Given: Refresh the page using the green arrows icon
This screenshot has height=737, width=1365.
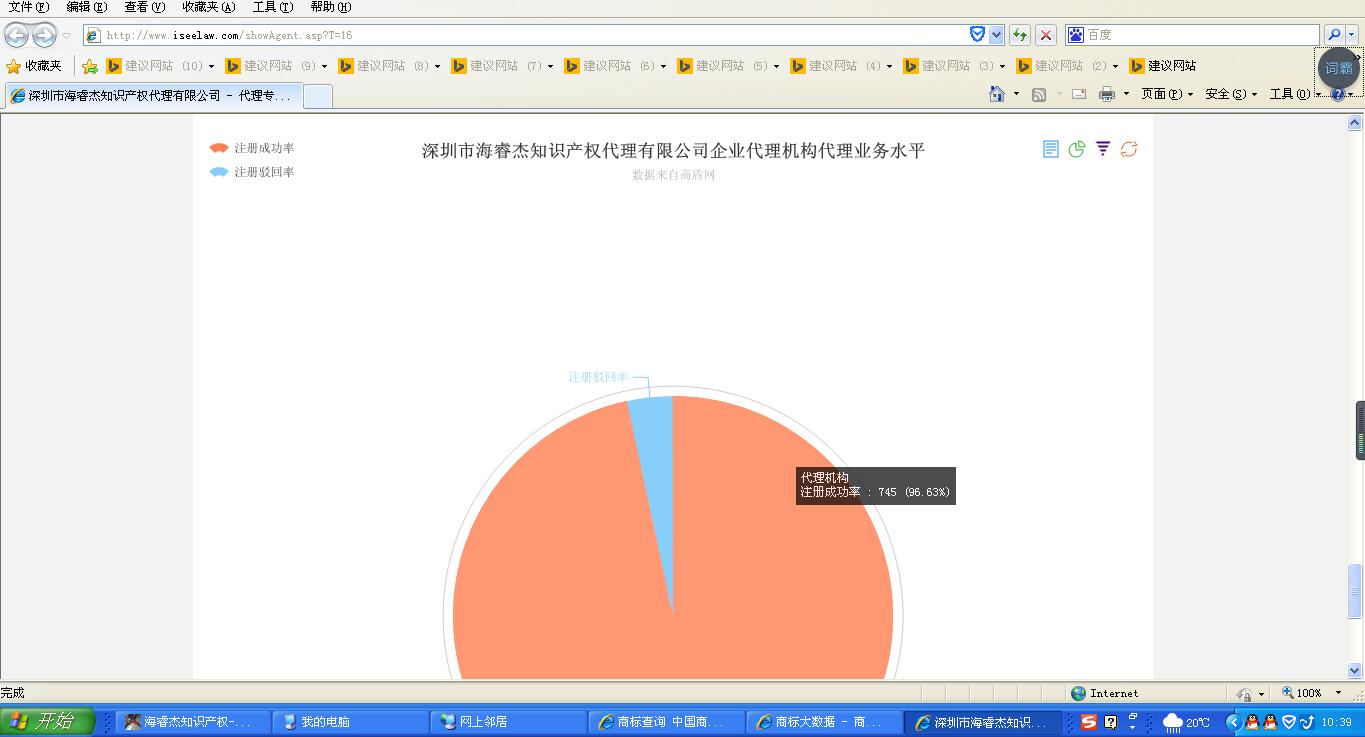Looking at the screenshot, I should (x=1020, y=35).
